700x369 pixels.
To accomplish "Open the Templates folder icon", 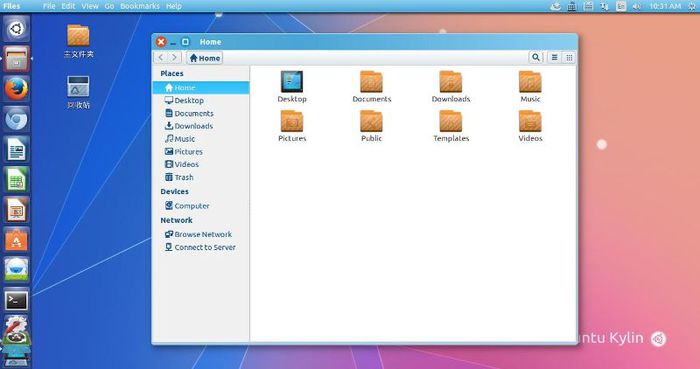I will 451,121.
